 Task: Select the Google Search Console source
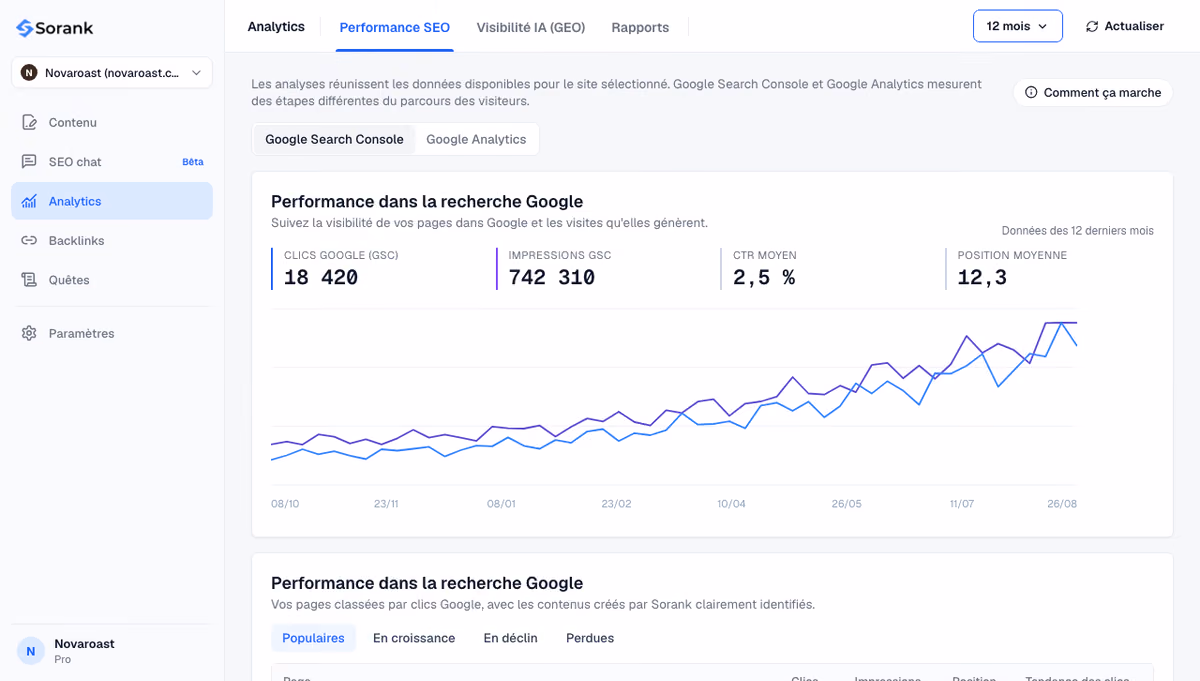point(334,139)
